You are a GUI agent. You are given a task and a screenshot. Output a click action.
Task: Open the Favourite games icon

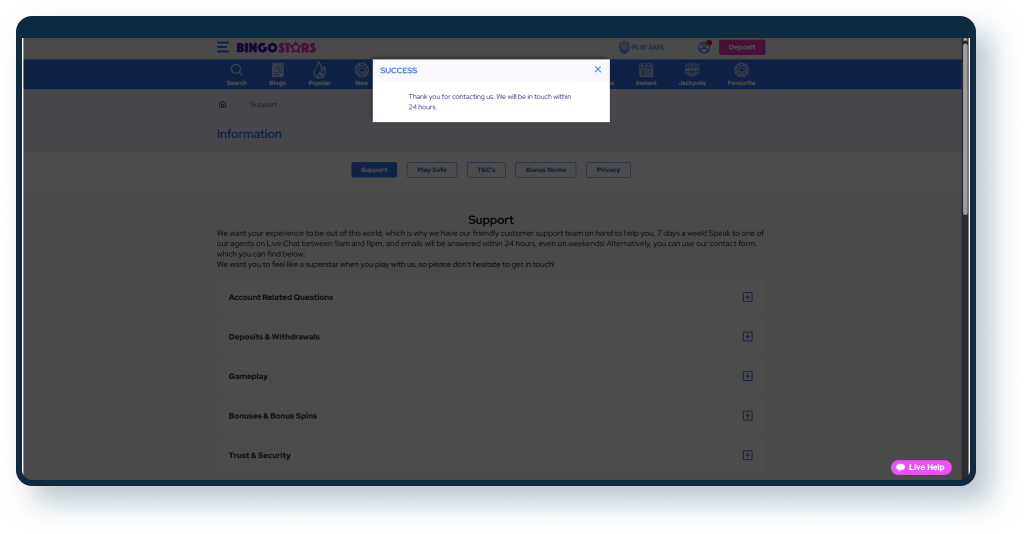(741, 71)
